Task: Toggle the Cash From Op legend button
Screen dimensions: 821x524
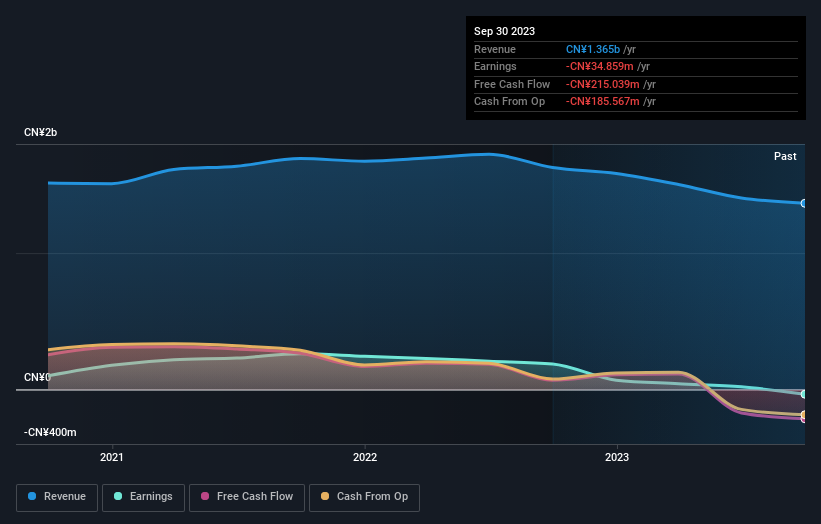Action: 364,497
